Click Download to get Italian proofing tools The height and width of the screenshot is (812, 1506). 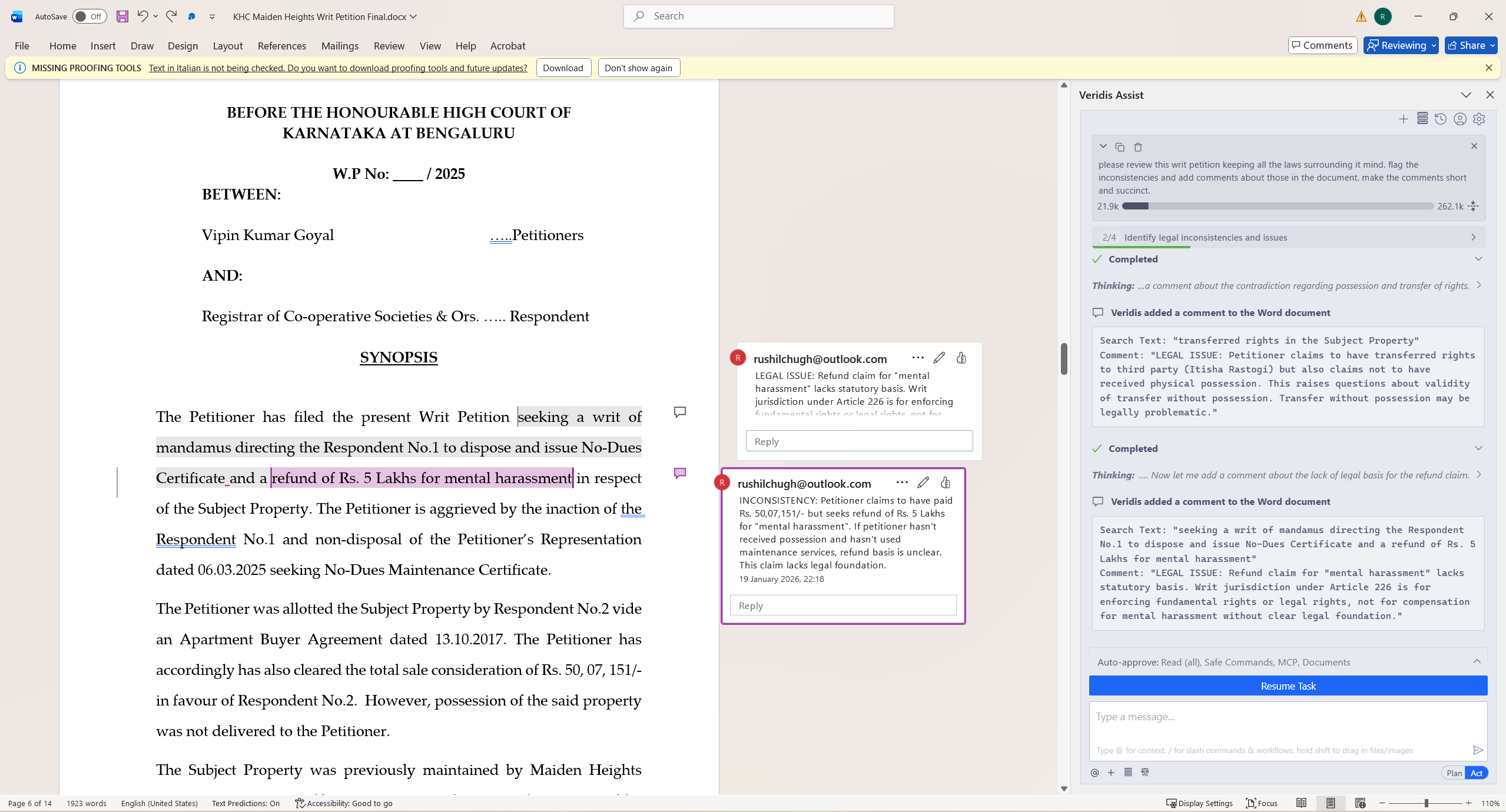pyautogui.click(x=563, y=68)
